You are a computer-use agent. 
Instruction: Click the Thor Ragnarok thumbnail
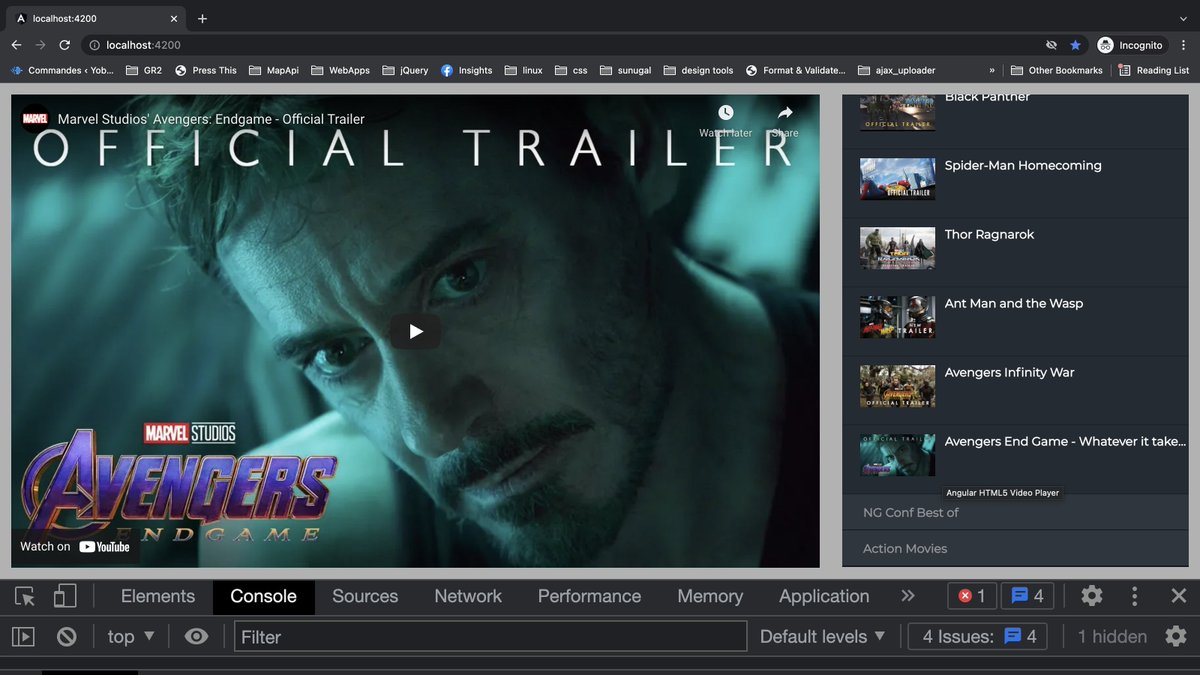pos(897,248)
